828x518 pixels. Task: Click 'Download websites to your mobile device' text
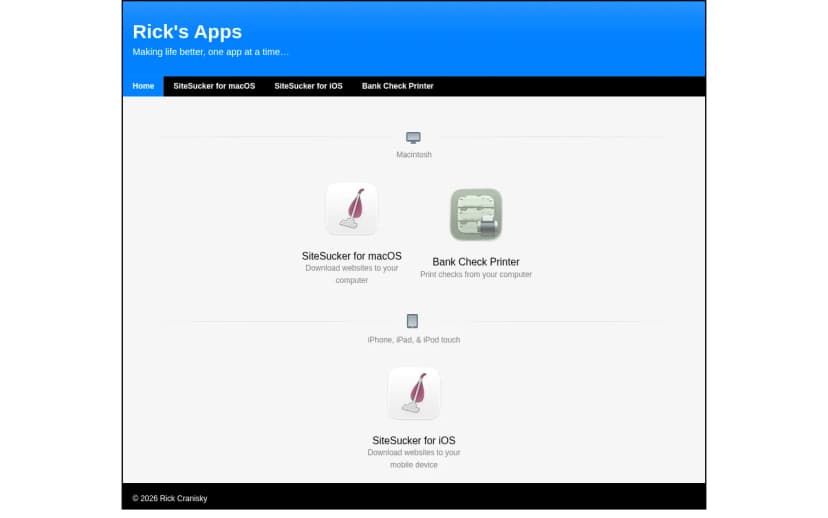[413, 458]
